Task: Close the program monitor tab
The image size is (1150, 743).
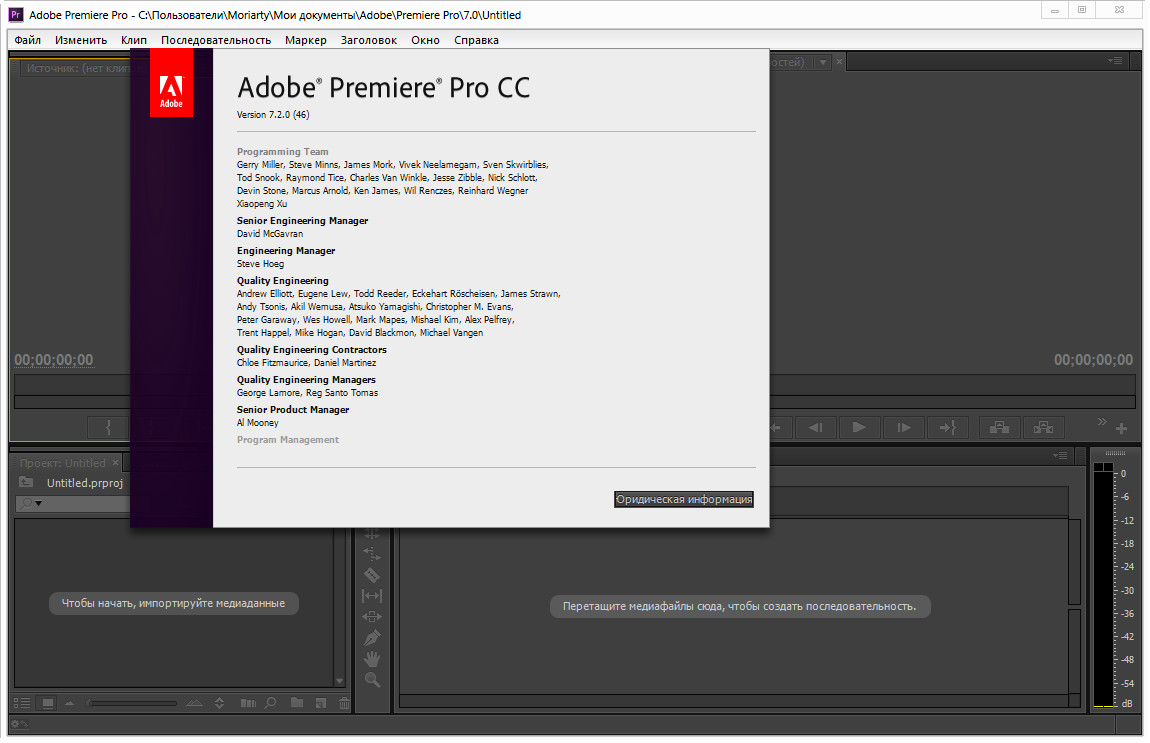Action: (840, 62)
